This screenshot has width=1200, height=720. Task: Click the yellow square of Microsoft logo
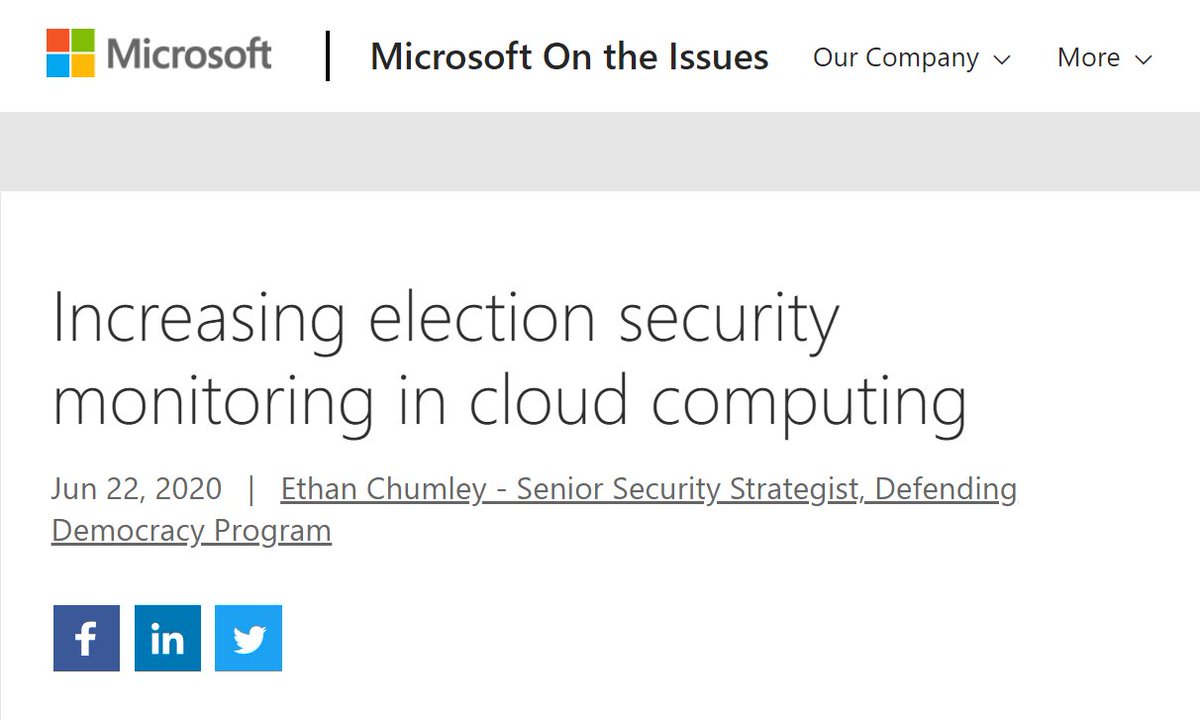tap(83, 66)
